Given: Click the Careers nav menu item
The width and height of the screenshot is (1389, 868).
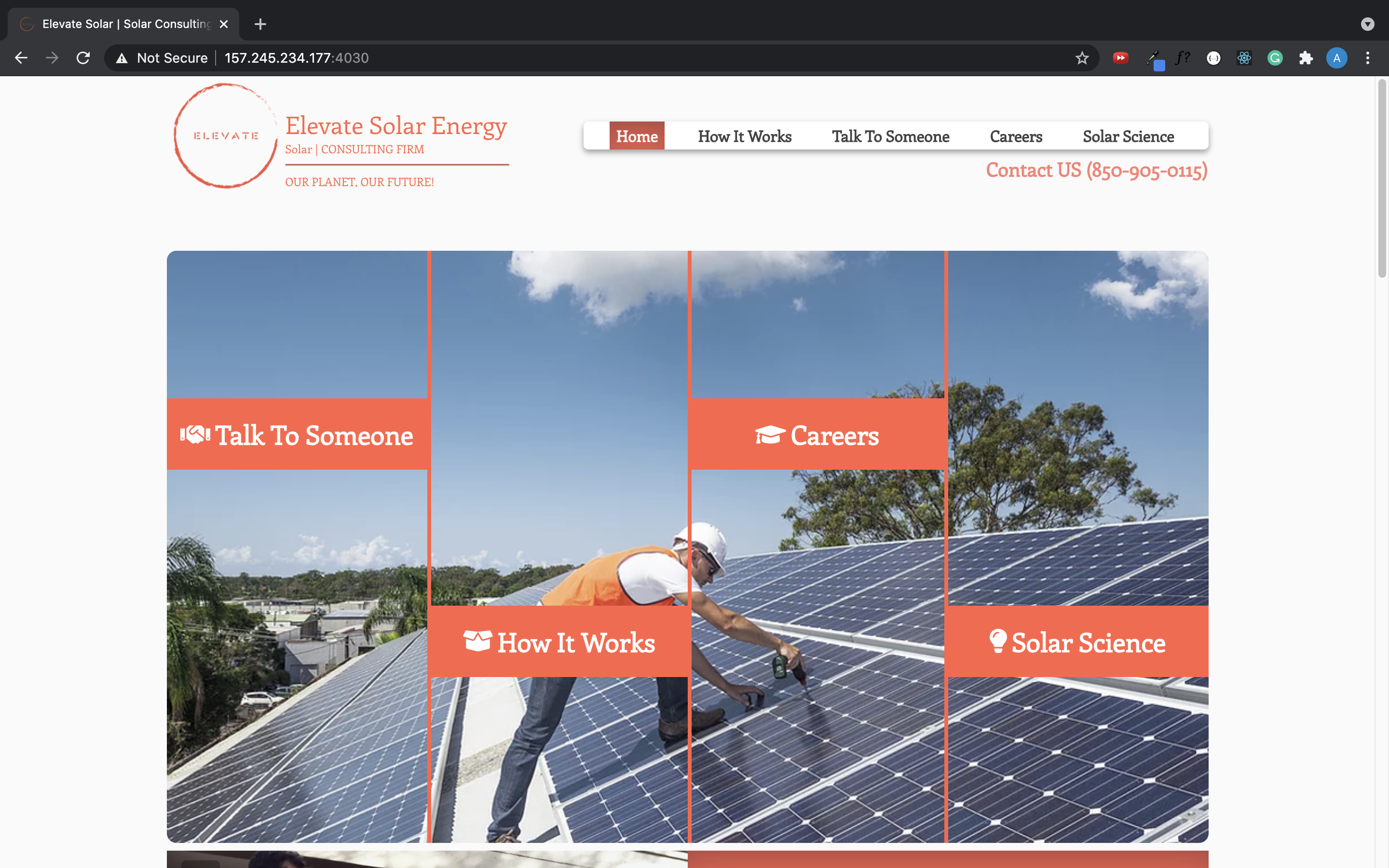Looking at the screenshot, I should 1016,135.
